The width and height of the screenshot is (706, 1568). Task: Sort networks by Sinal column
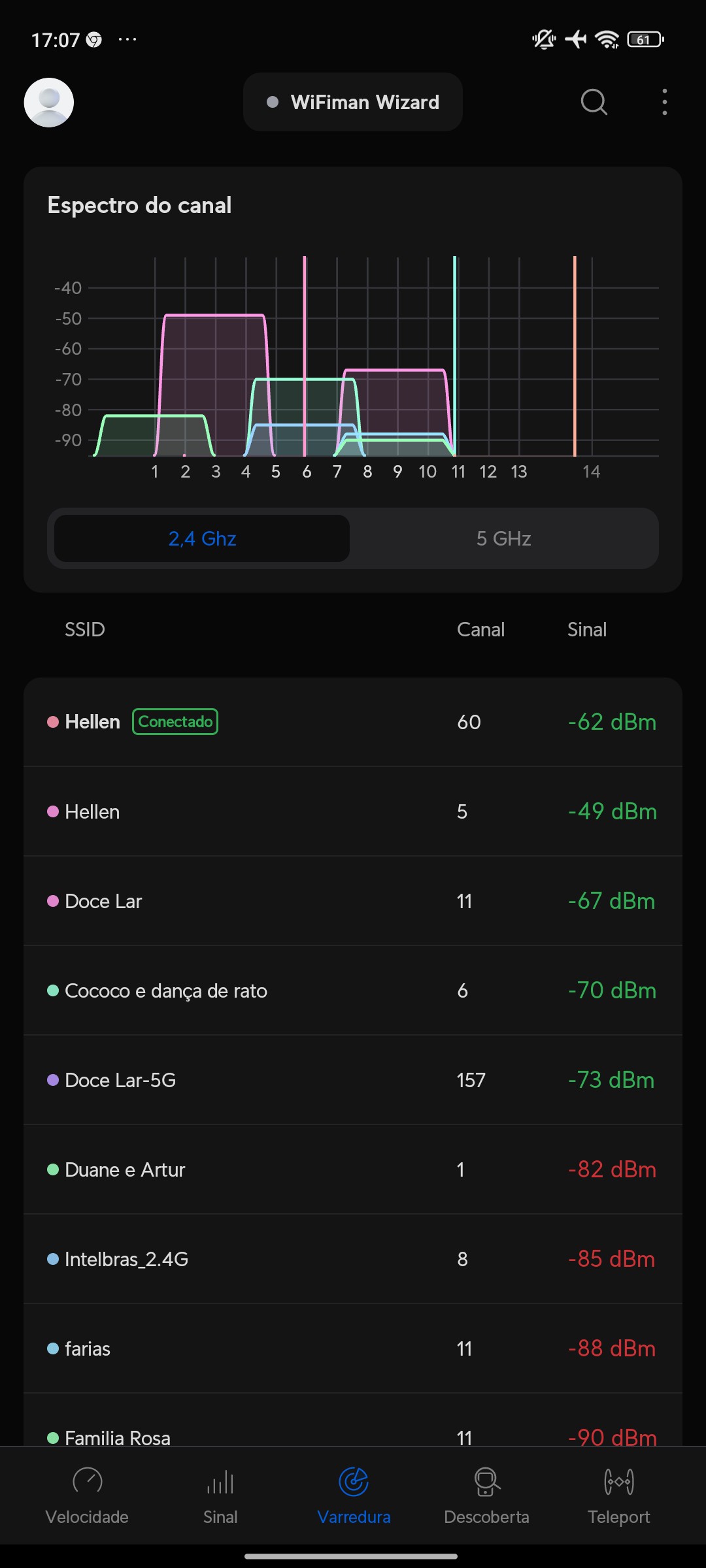tap(586, 629)
